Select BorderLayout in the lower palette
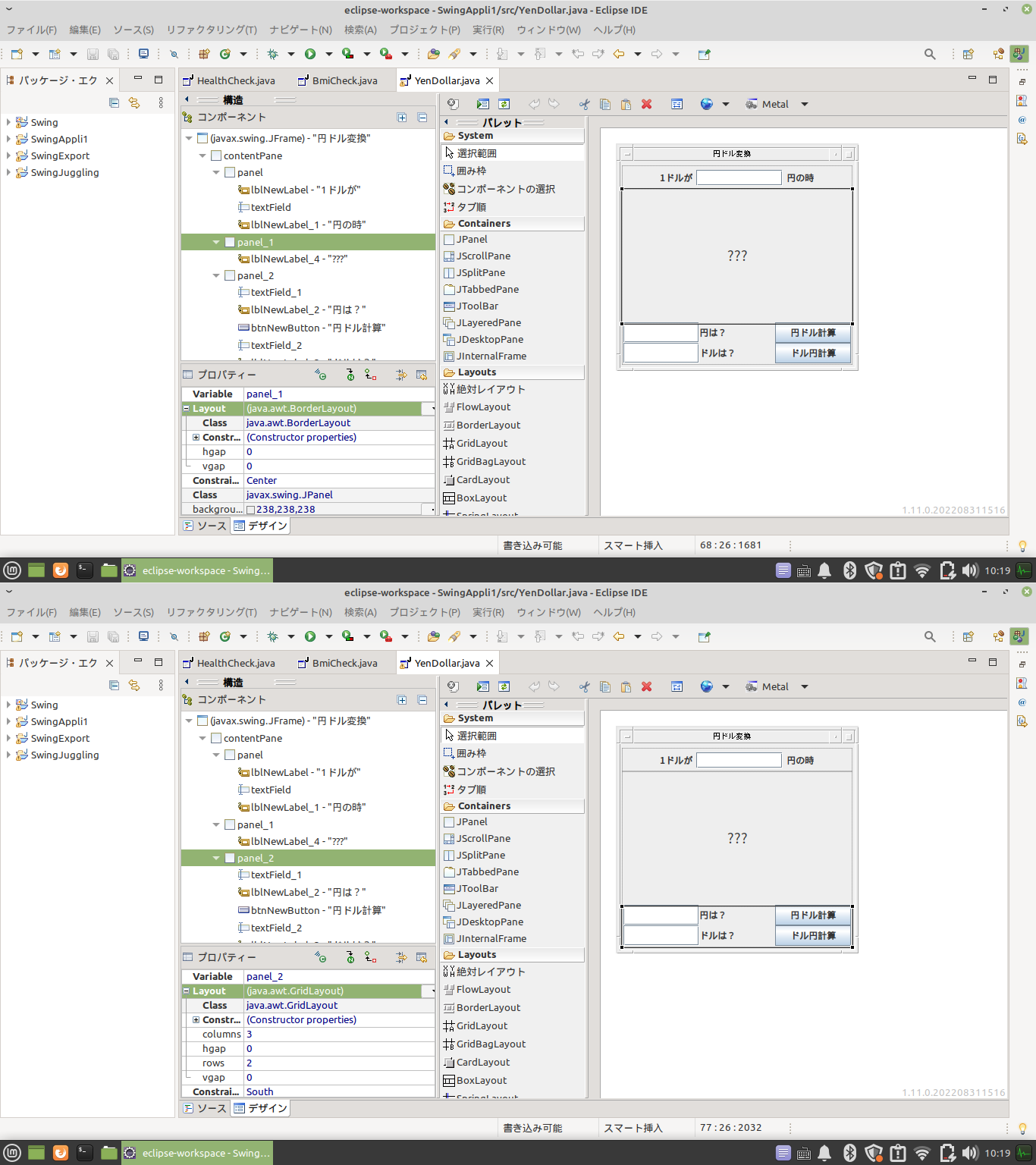 (x=482, y=1008)
